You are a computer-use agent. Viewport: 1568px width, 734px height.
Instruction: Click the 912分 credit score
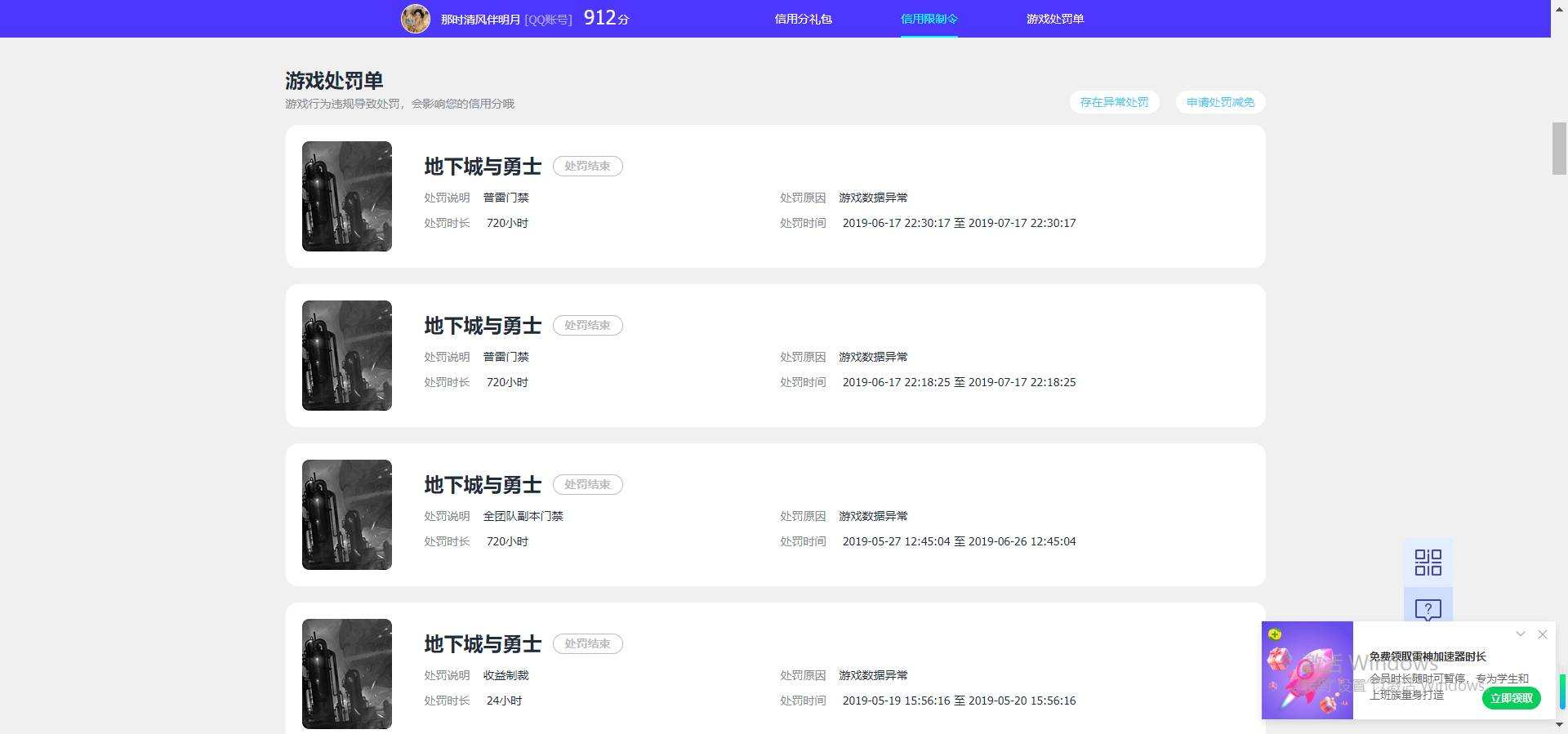[x=606, y=18]
